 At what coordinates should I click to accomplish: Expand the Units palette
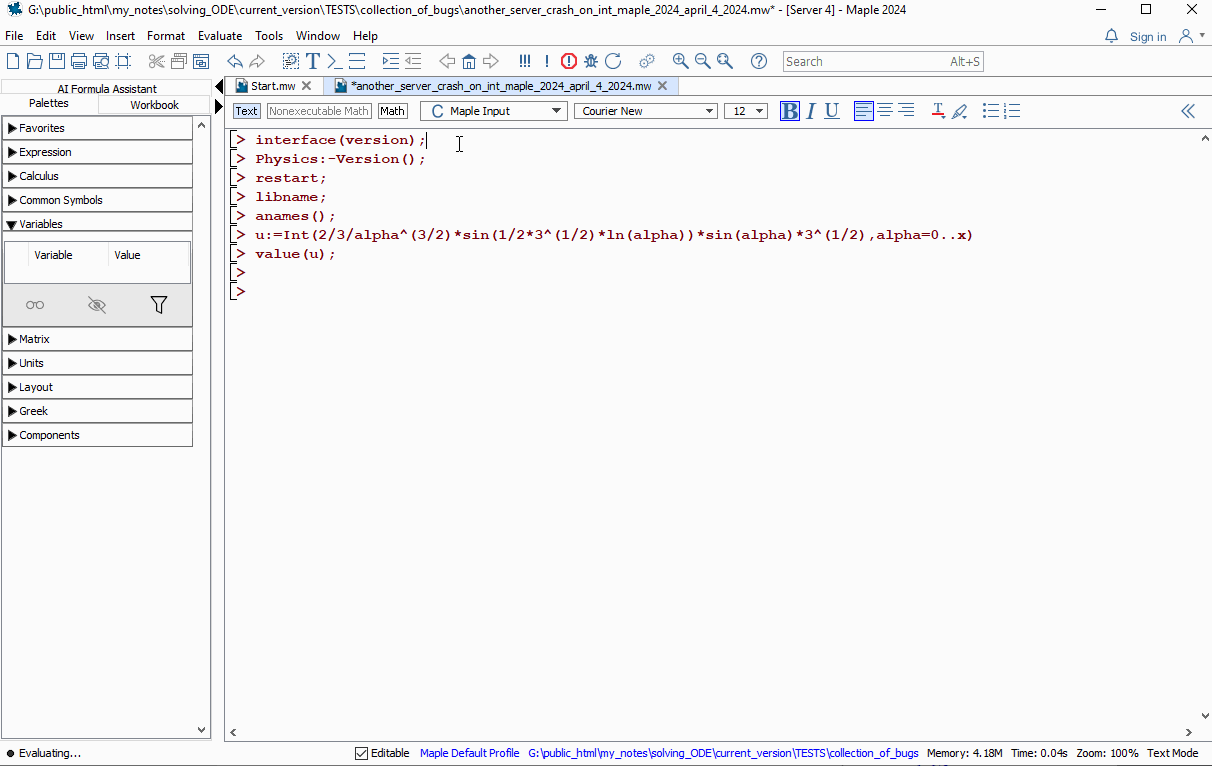[x=98, y=363]
